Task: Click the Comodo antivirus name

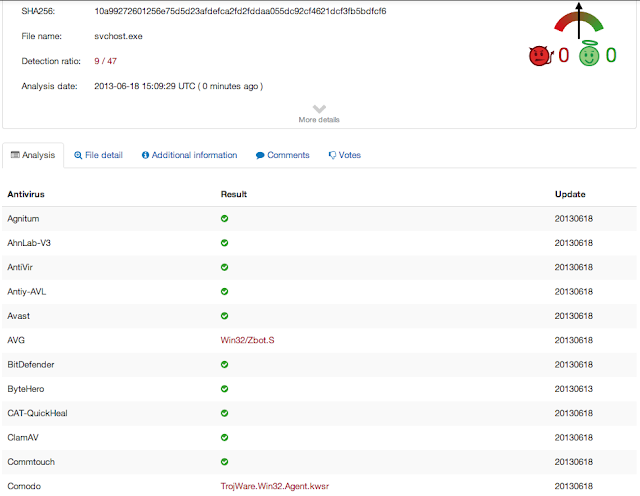Action: pyautogui.click(x=24, y=486)
